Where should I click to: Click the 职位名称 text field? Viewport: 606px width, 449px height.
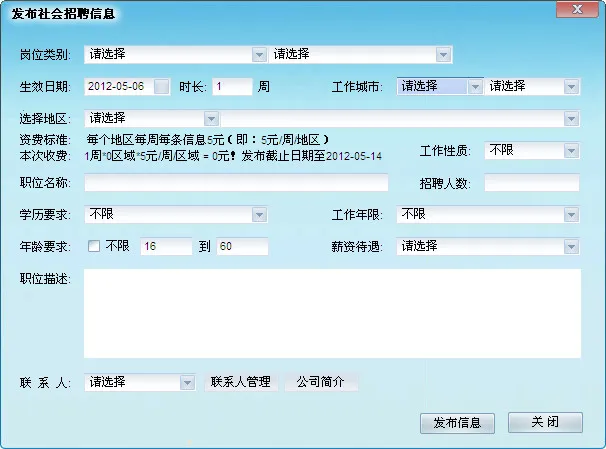coord(236,183)
